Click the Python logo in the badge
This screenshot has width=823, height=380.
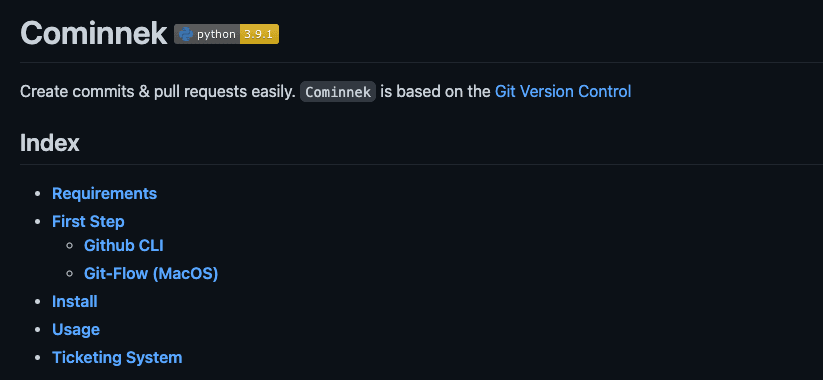186,35
